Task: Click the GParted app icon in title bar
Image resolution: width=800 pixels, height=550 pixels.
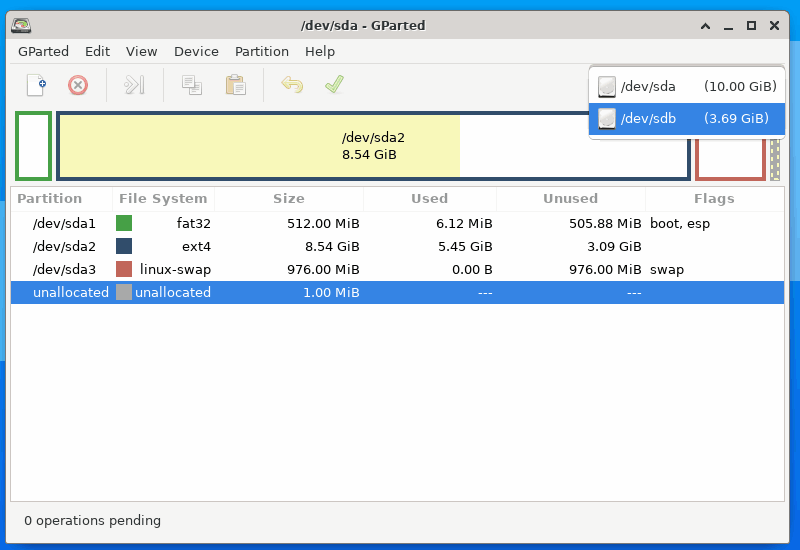Action: 21,25
